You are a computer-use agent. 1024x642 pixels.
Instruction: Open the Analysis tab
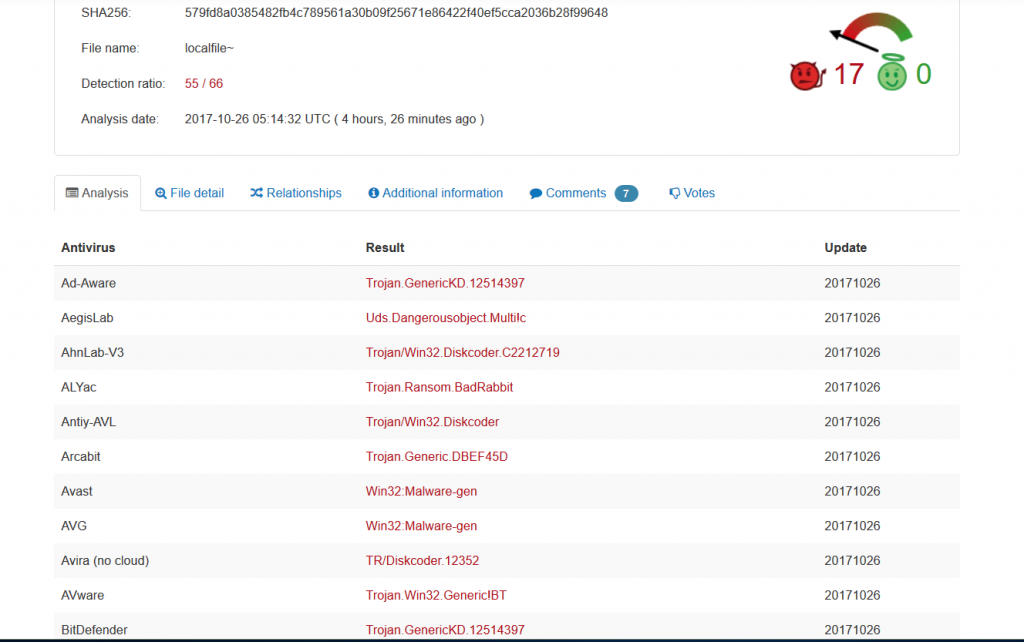tap(97, 193)
